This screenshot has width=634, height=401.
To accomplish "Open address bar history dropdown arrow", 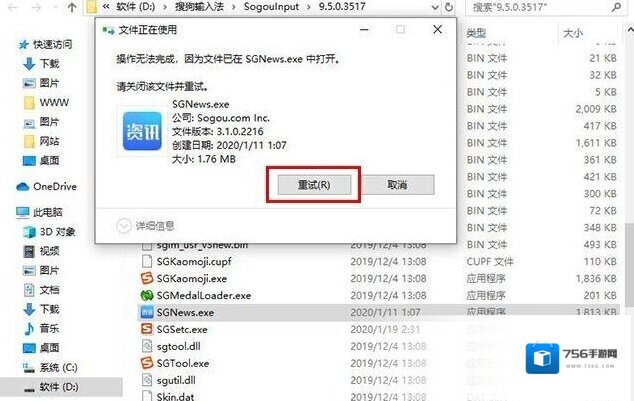I will [x=435, y=7].
